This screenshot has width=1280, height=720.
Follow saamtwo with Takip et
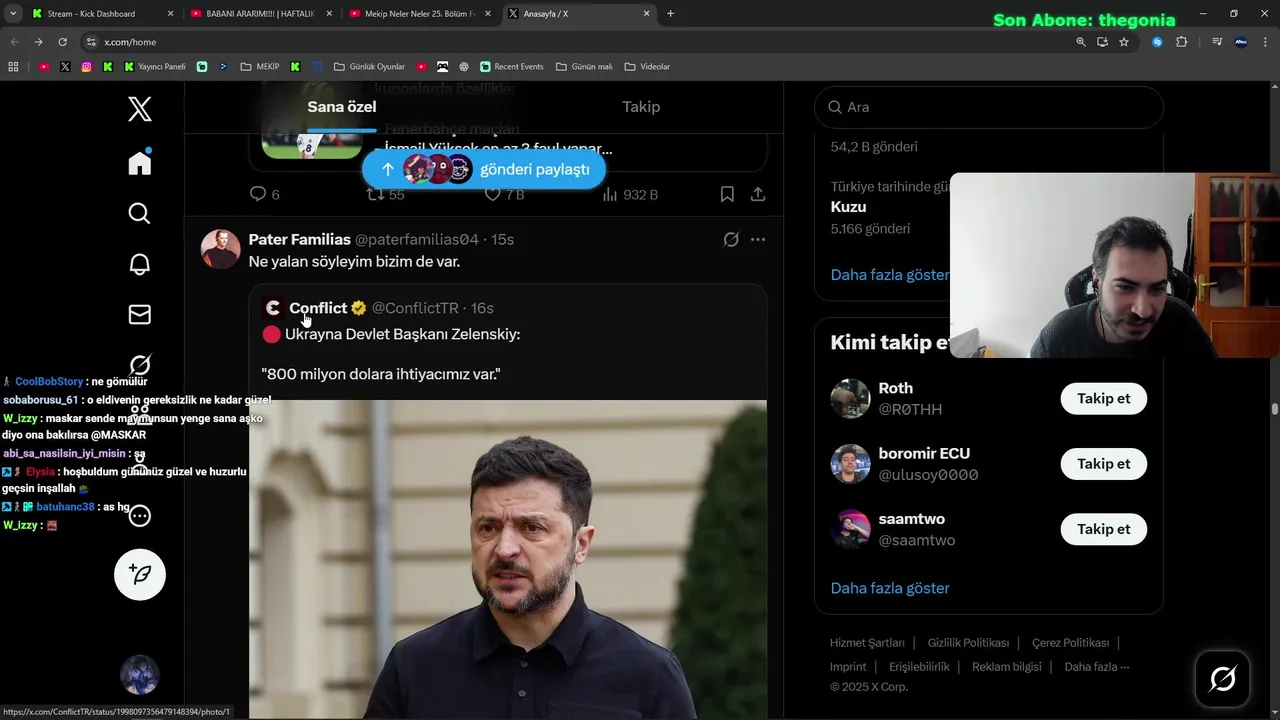1103,529
